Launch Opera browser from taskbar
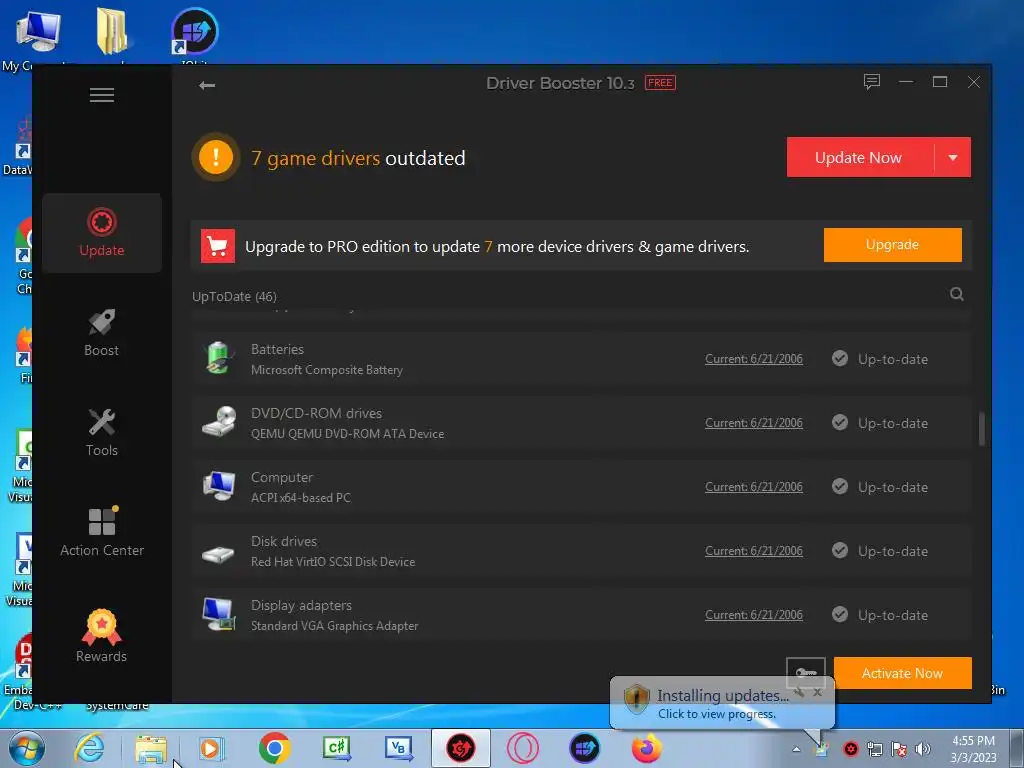This screenshot has width=1024, height=768. pos(523,748)
